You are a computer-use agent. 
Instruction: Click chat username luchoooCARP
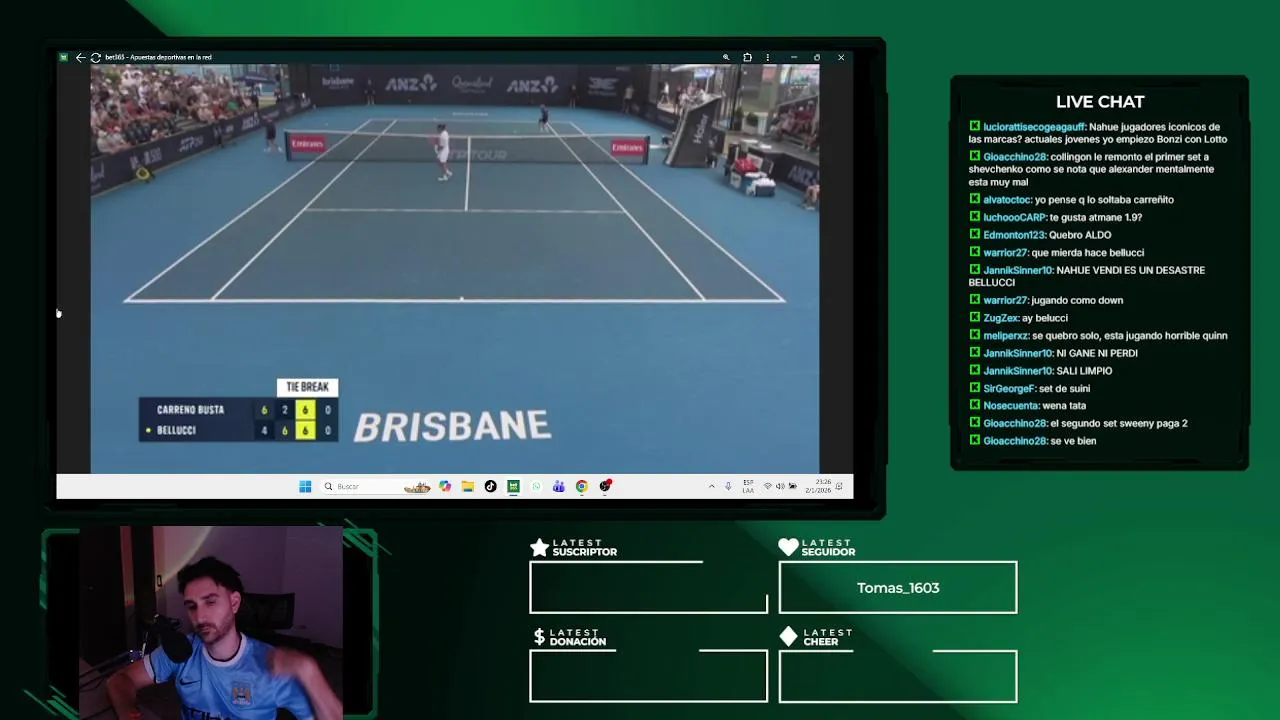[1014, 217]
